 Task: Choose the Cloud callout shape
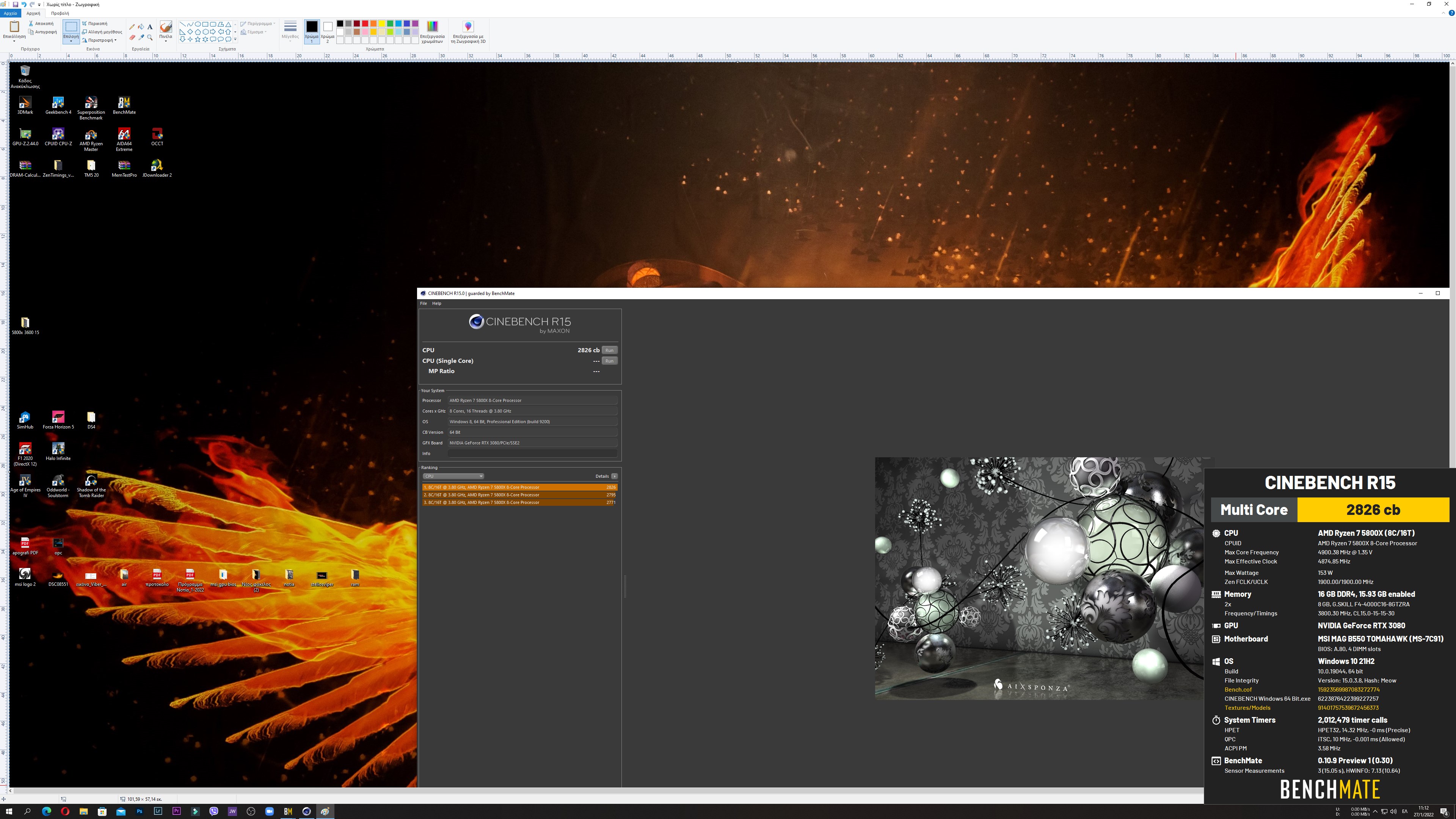[x=228, y=39]
